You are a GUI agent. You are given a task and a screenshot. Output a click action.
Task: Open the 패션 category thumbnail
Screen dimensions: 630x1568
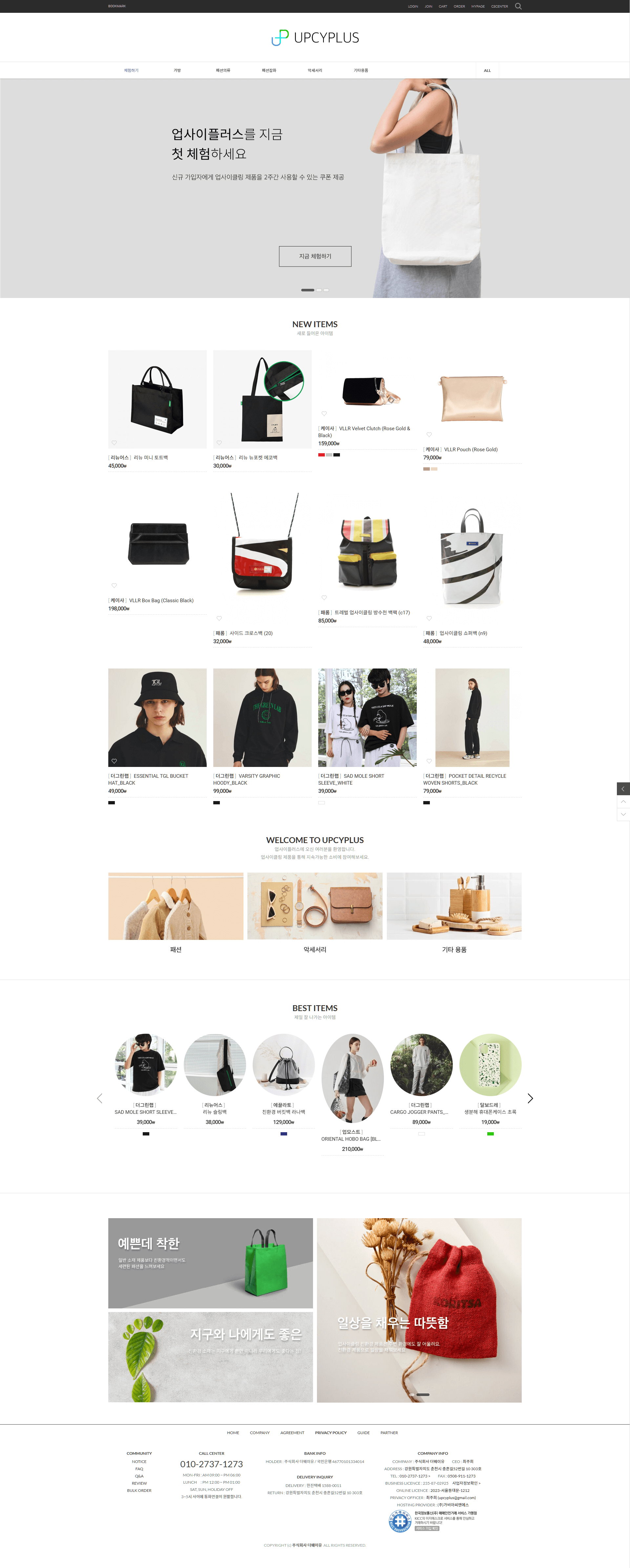(176, 906)
